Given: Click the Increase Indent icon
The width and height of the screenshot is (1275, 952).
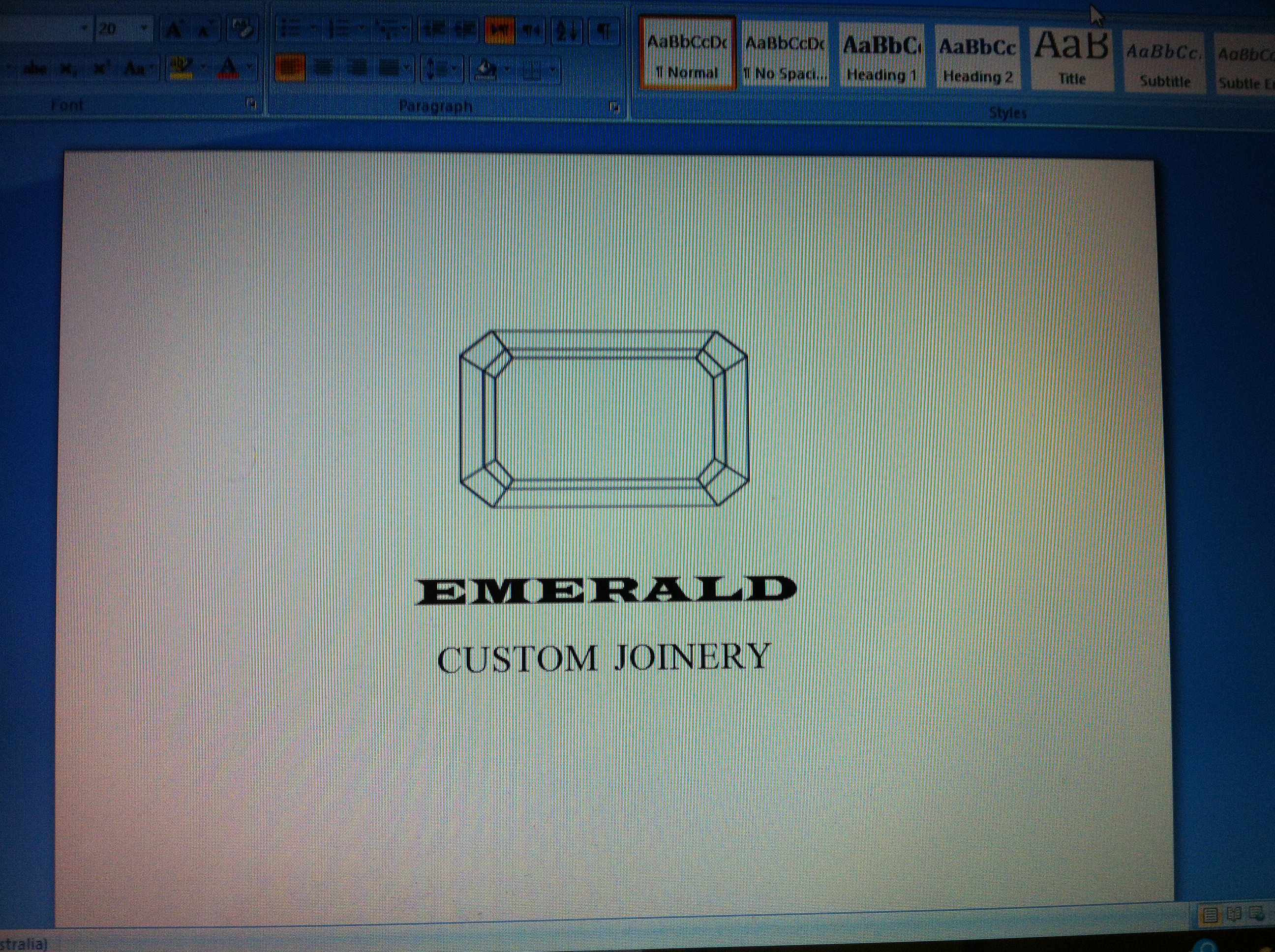Looking at the screenshot, I should pyautogui.click(x=466, y=30).
